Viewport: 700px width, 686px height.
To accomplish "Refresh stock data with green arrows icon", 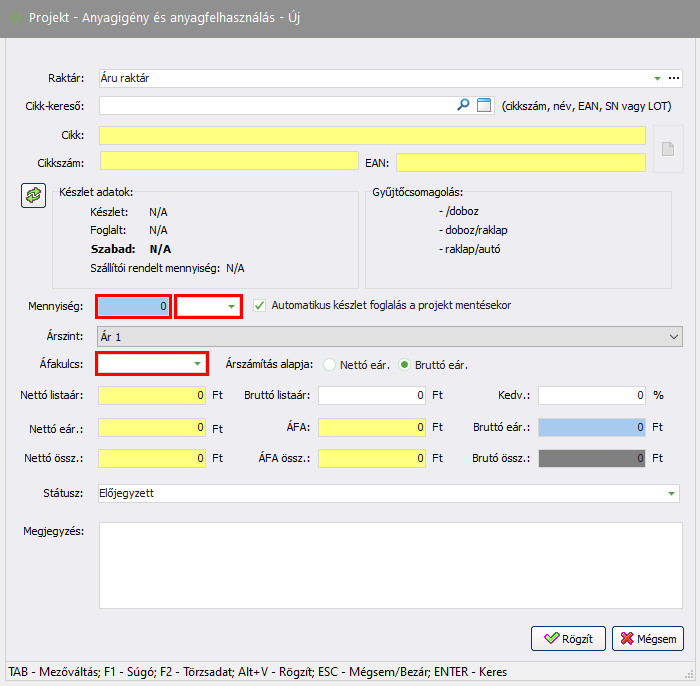I will [34, 195].
